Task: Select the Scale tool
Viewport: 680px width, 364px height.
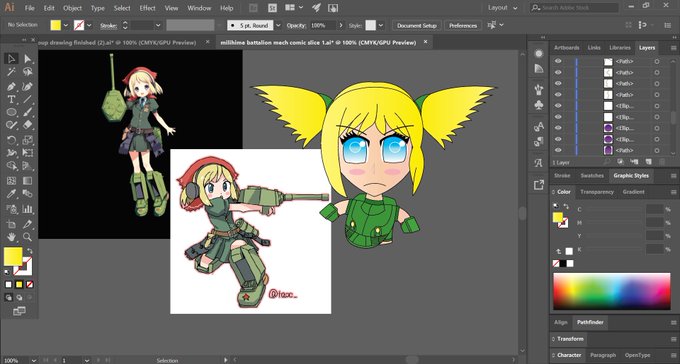Action: tap(27, 140)
